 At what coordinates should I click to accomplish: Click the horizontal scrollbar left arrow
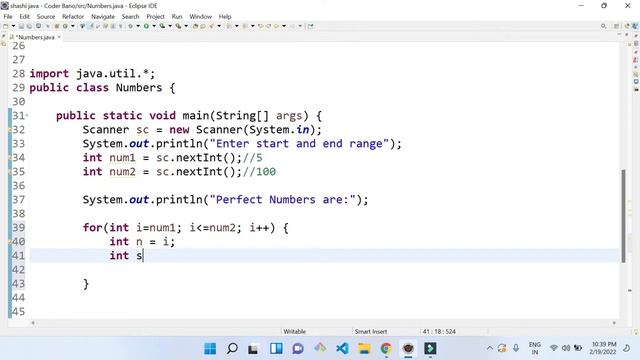point(33,323)
